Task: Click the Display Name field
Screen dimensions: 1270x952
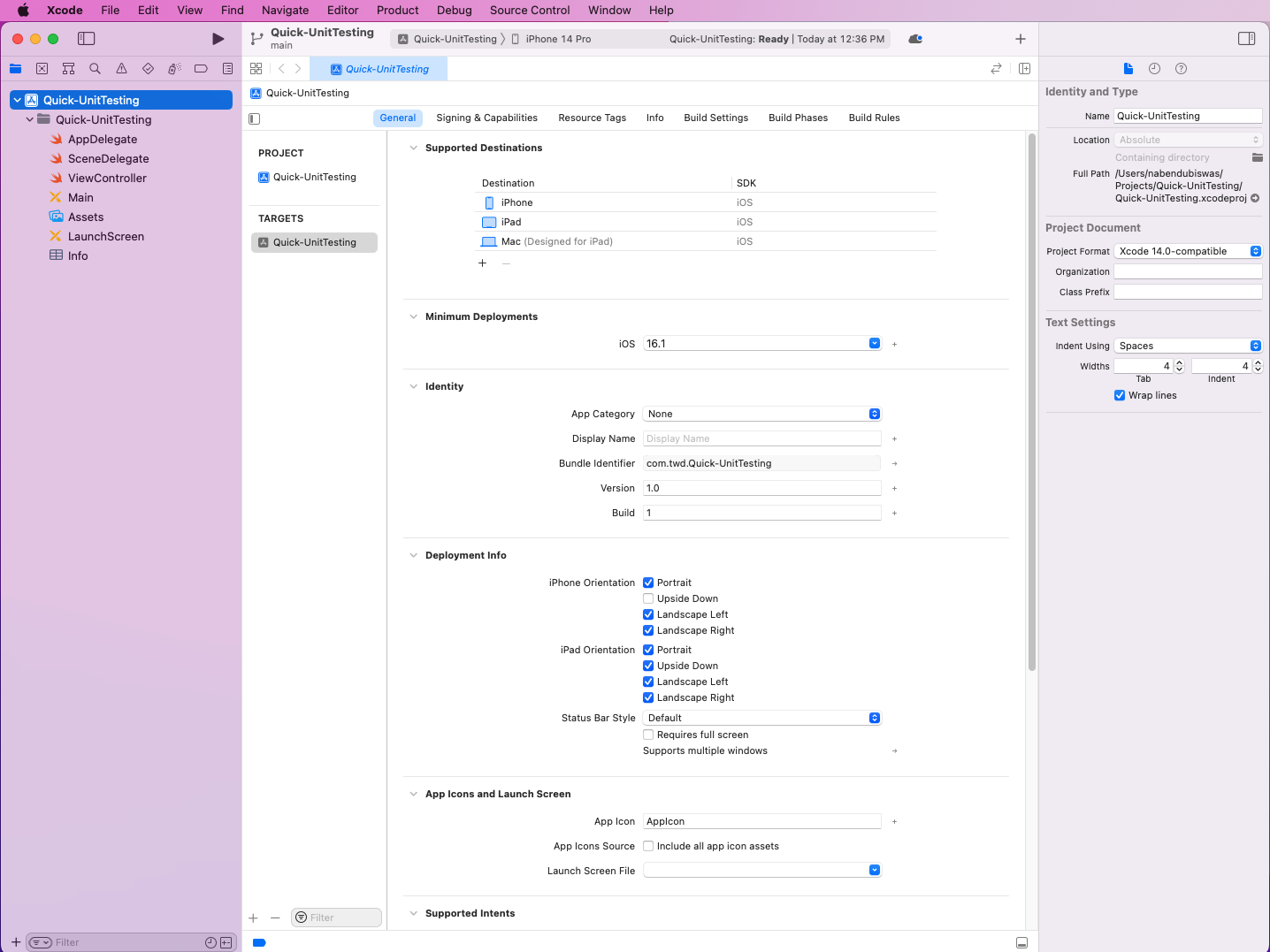Action: tap(762, 438)
